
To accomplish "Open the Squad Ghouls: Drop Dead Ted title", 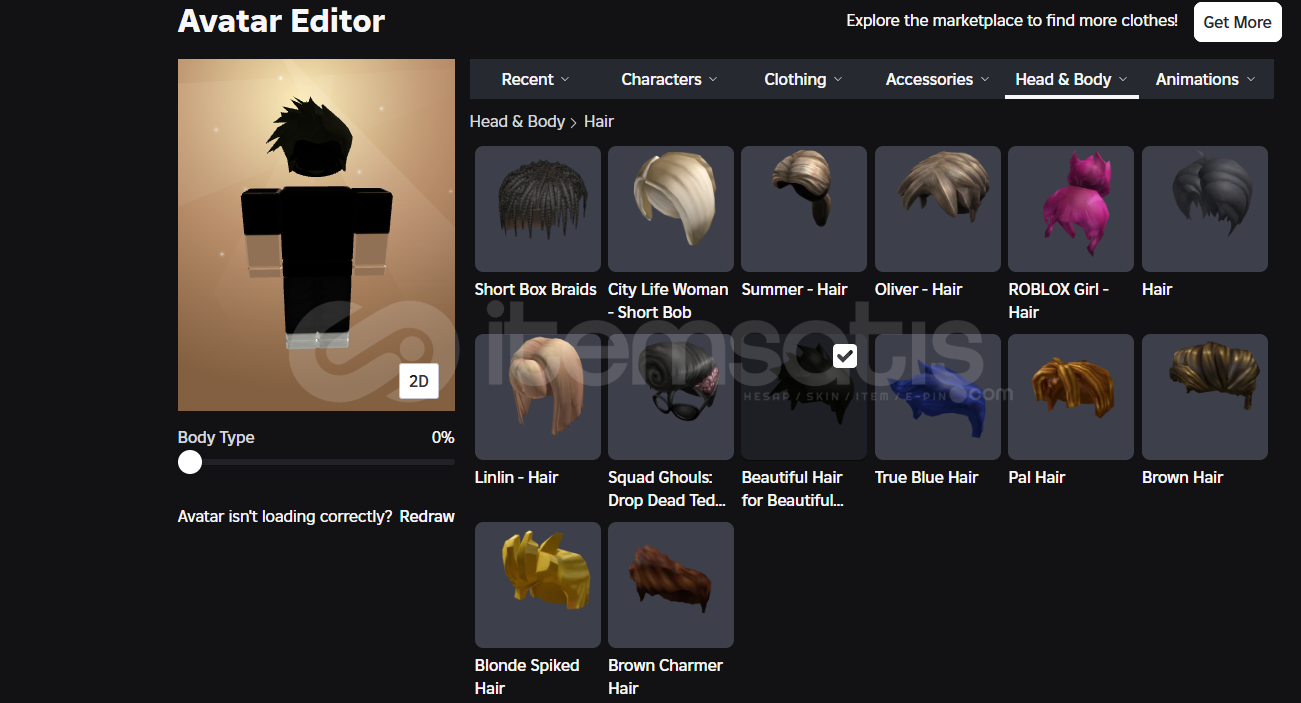I will pos(667,489).
